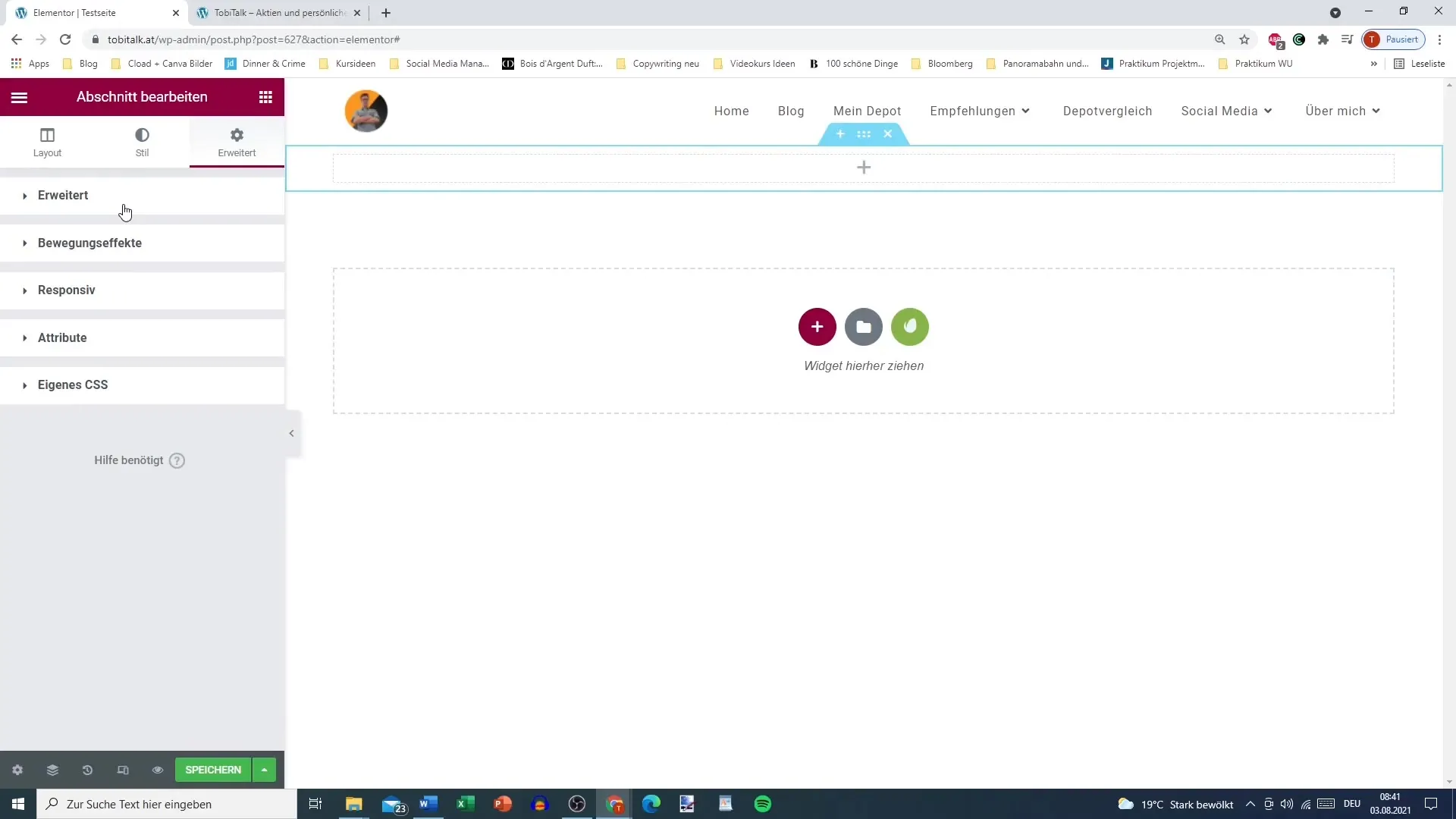Preview changes with the eye icon

tap(158, 770)
